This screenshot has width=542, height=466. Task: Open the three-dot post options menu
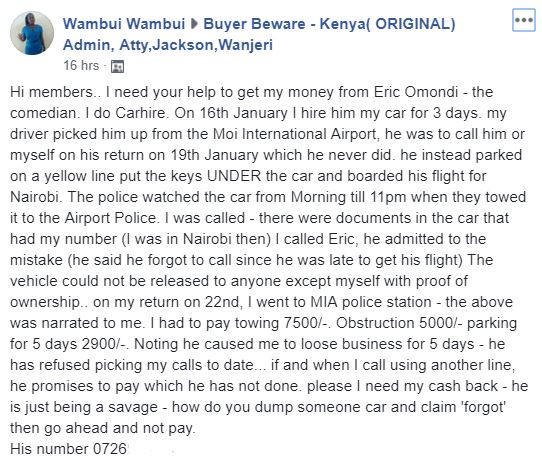523,20
